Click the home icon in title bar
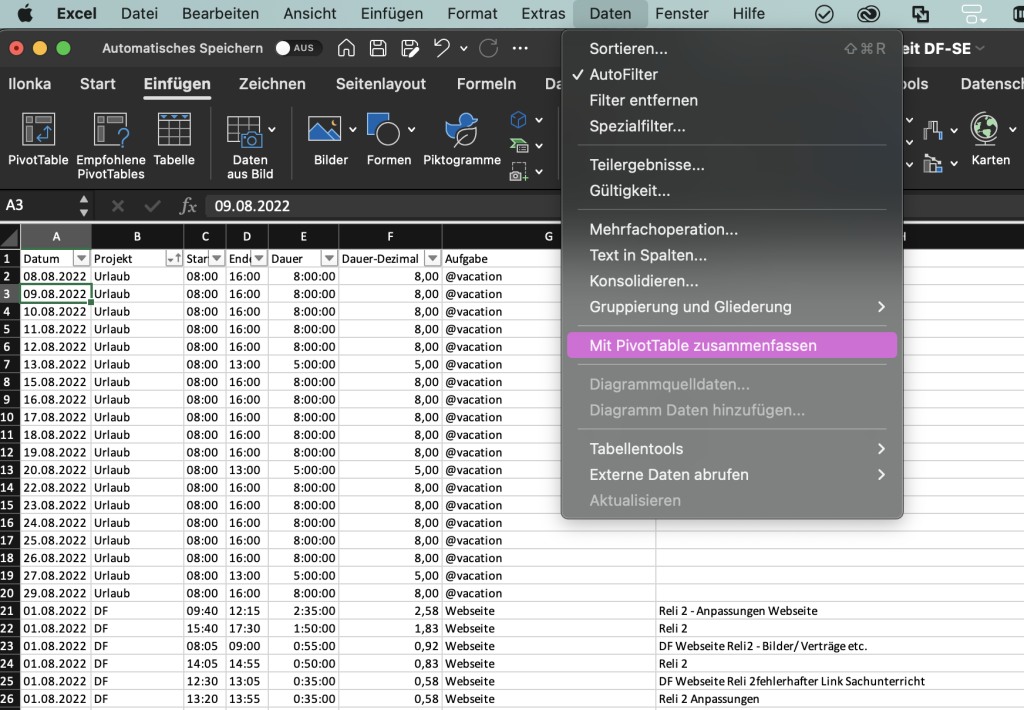Image resolution: width=1024 pixels, height=710 pixels. click(346, 48)
